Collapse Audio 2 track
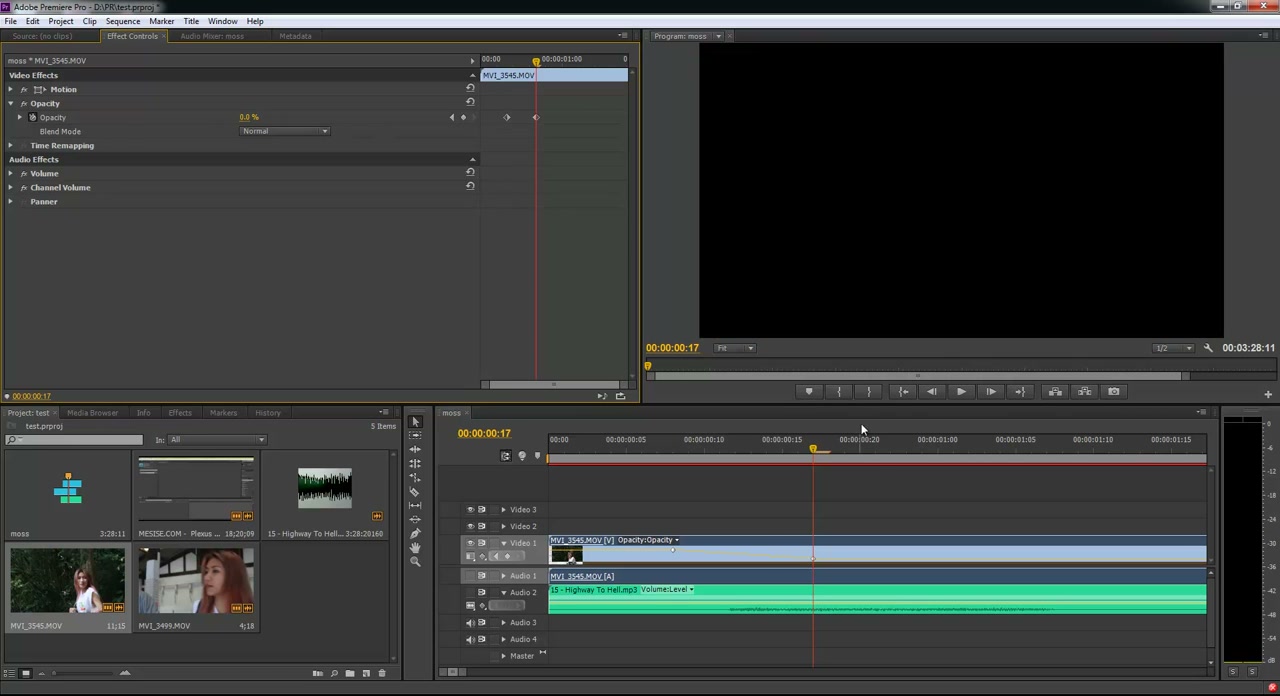Viewport: 1280px width, 696px height. tap(503, 593)
